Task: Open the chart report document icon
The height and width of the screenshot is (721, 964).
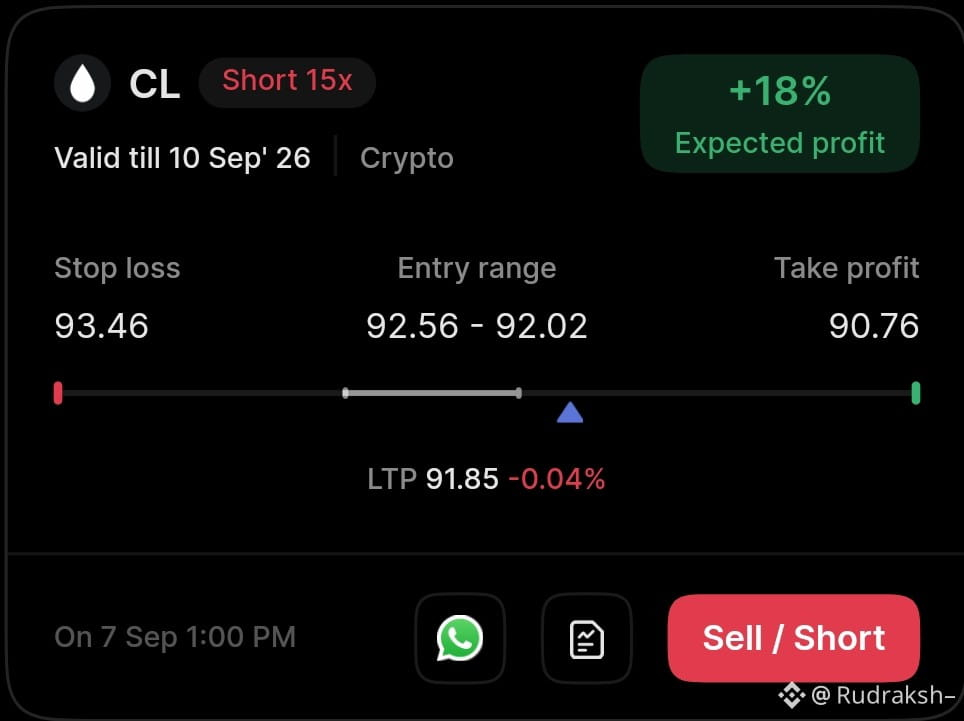Action: coord(587,638)
